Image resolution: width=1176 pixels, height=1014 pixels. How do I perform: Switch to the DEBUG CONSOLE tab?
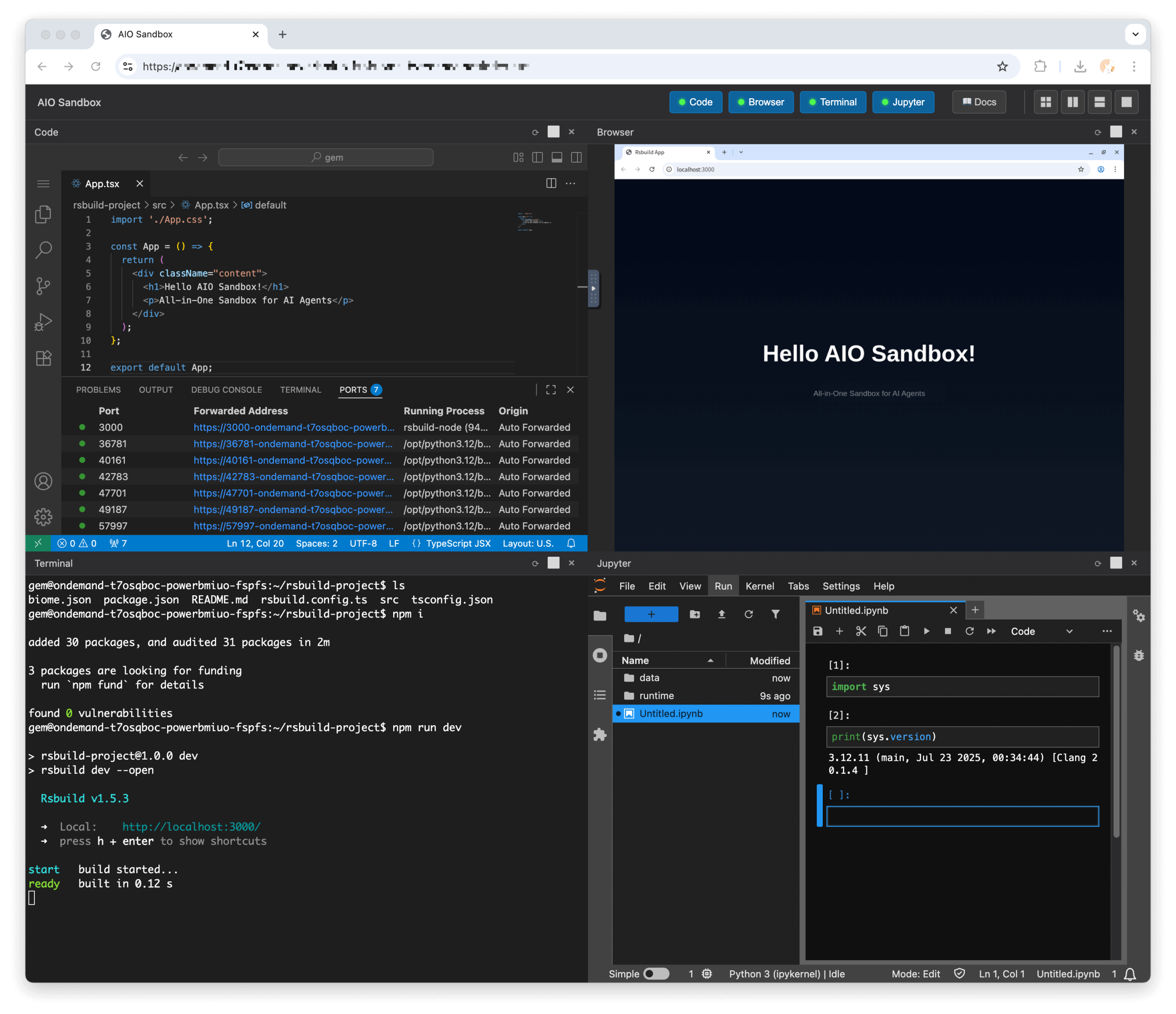point(226,390)
